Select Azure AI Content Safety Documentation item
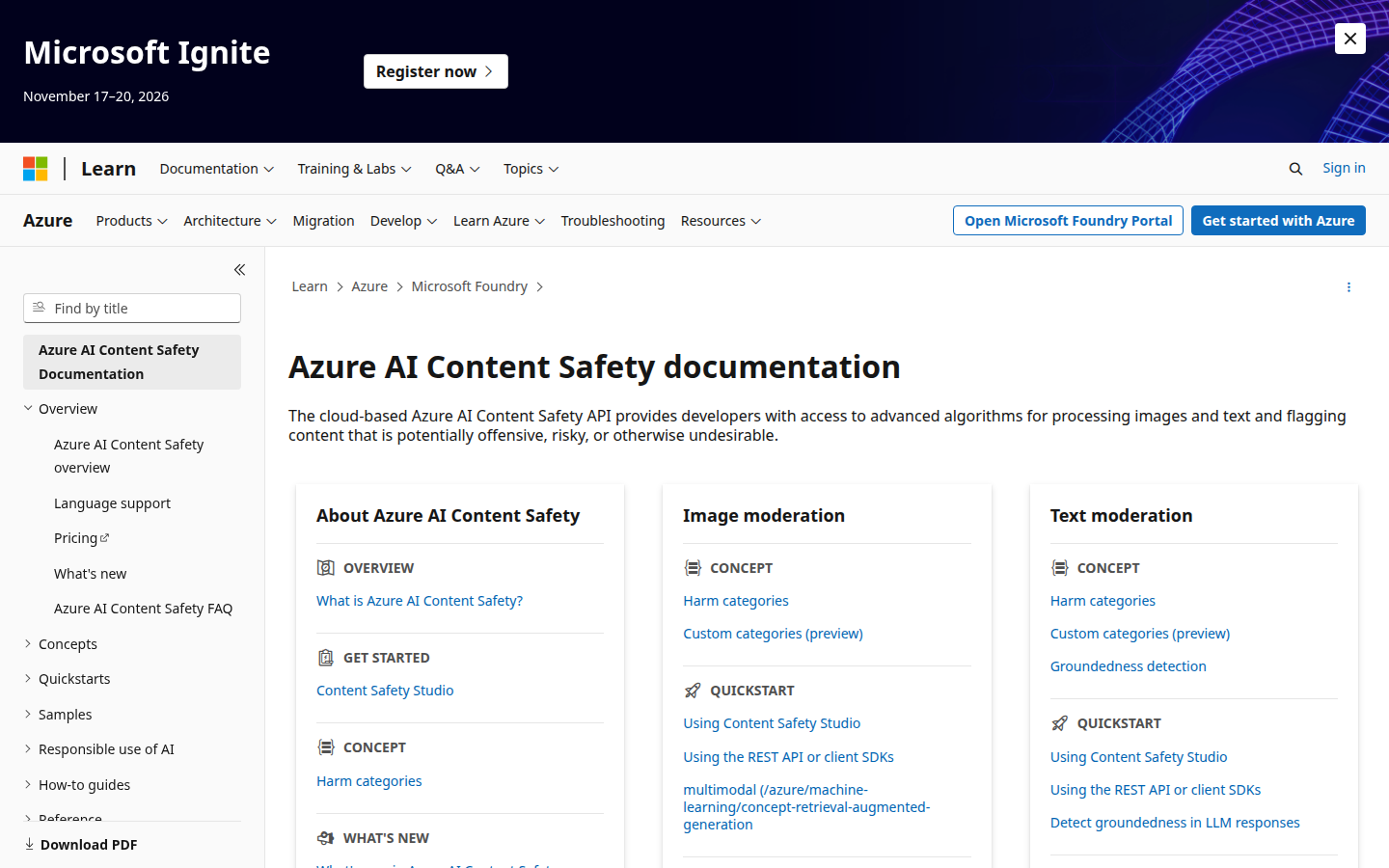 (132, 362)
